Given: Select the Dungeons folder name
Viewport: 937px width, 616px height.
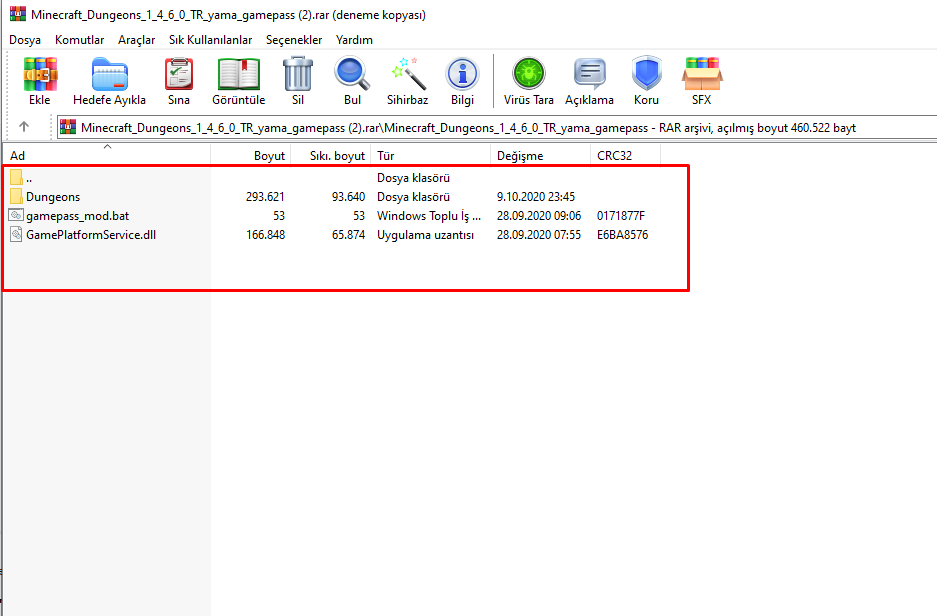Looking at the screenshot, I should 53,197.
